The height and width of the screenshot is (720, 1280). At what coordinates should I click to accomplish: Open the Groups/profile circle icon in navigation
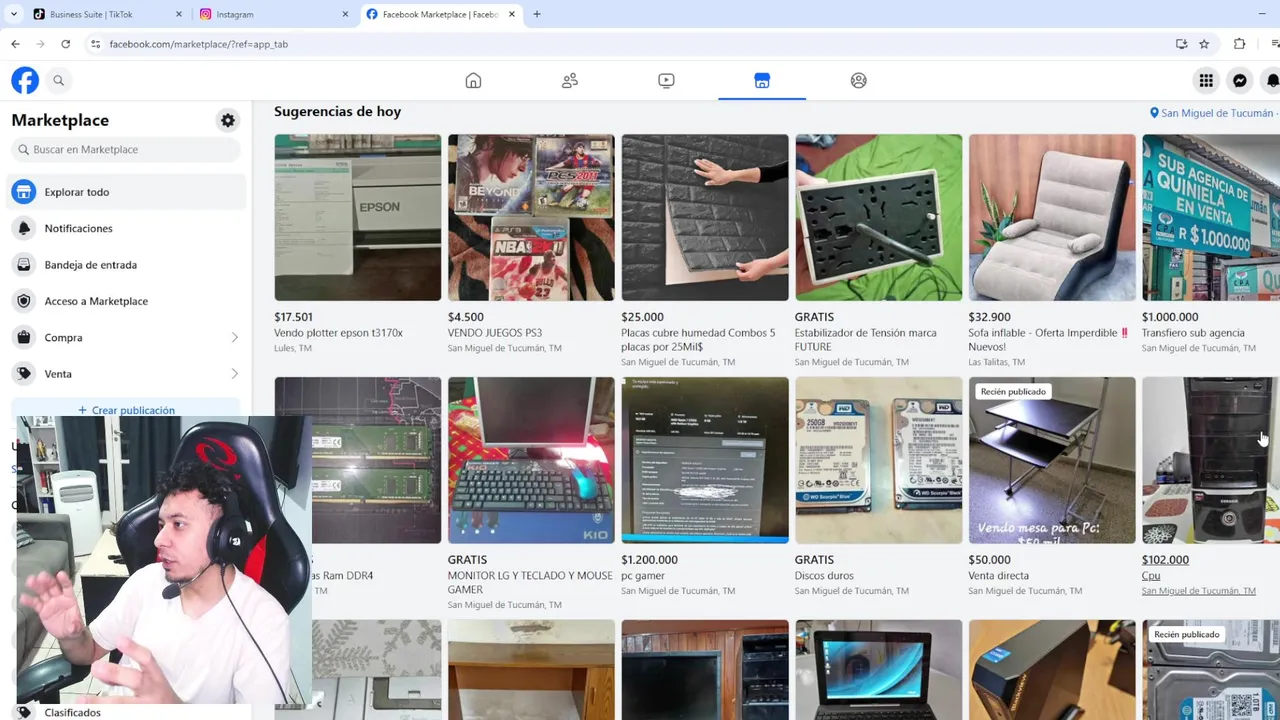pyautogui.click(x=858, y=81)
